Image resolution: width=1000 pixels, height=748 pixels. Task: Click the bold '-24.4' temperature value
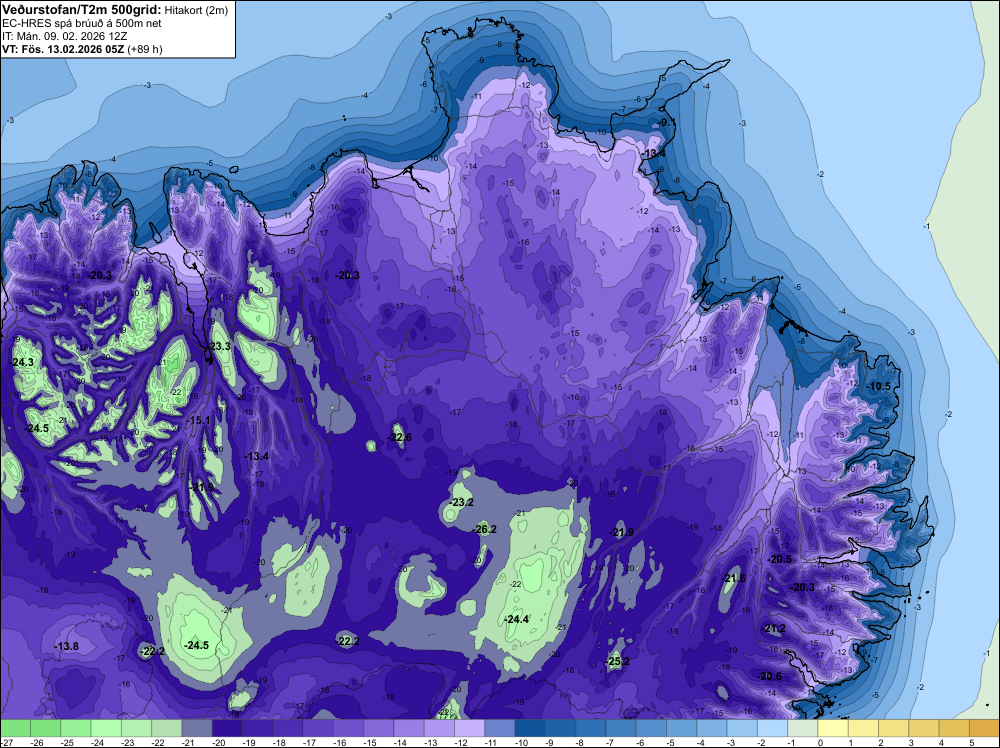tap(517, 619)
